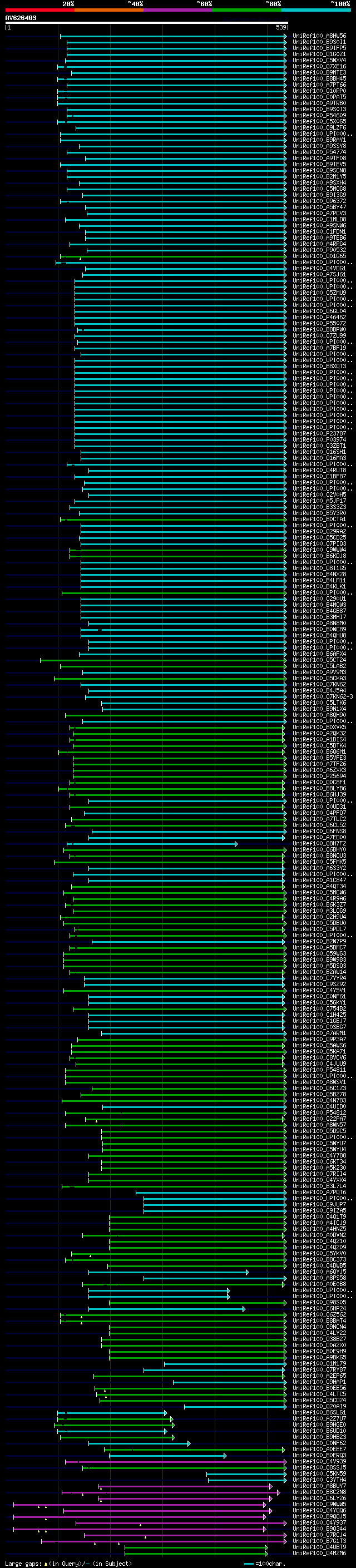Select hit label UniRef100_Q9SCN8
This screenshot has height=1568, width=356.
319,170
